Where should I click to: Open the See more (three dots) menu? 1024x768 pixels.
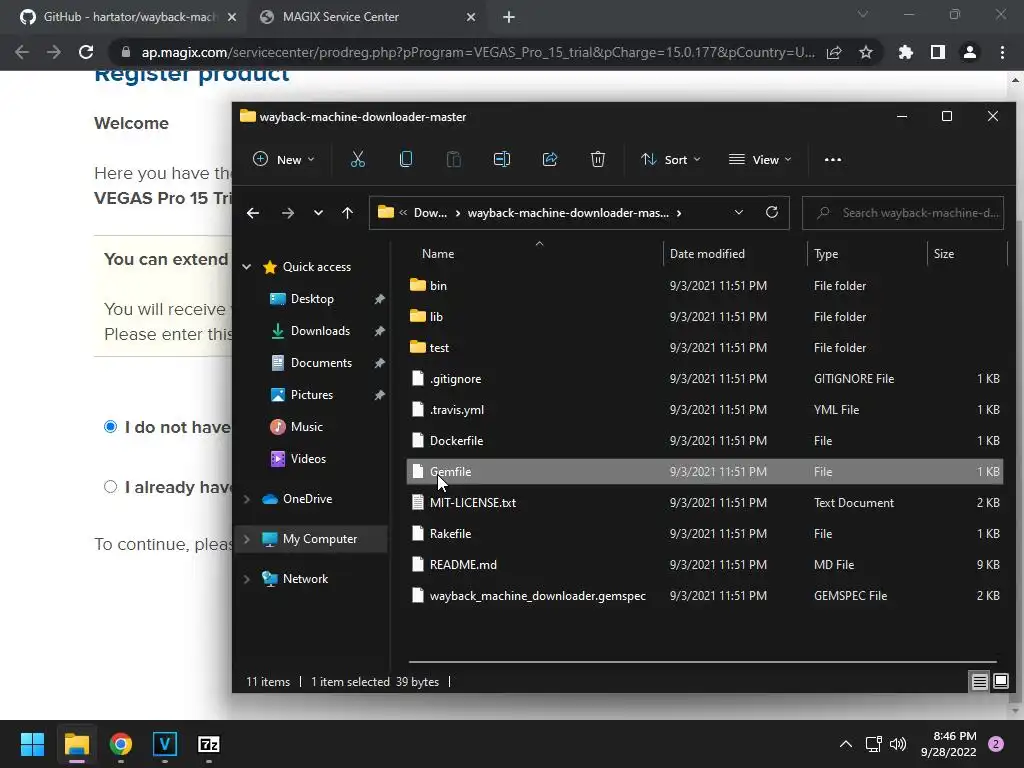coord(833,159)
